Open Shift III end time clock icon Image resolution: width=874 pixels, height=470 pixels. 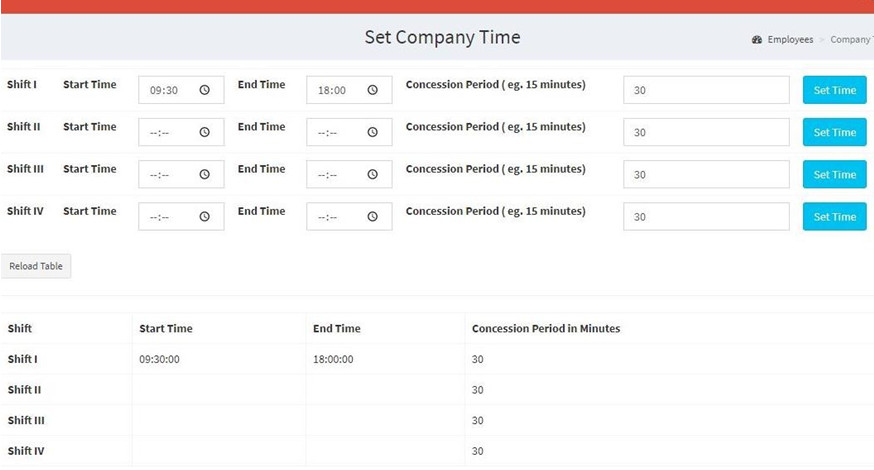click(x=372, y=175)
